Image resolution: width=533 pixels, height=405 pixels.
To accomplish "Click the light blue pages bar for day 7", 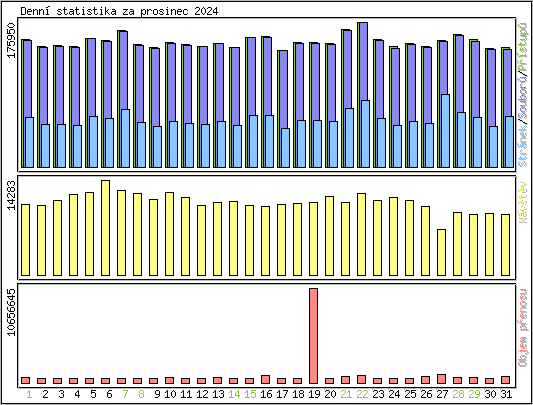I will pos(125,138).
